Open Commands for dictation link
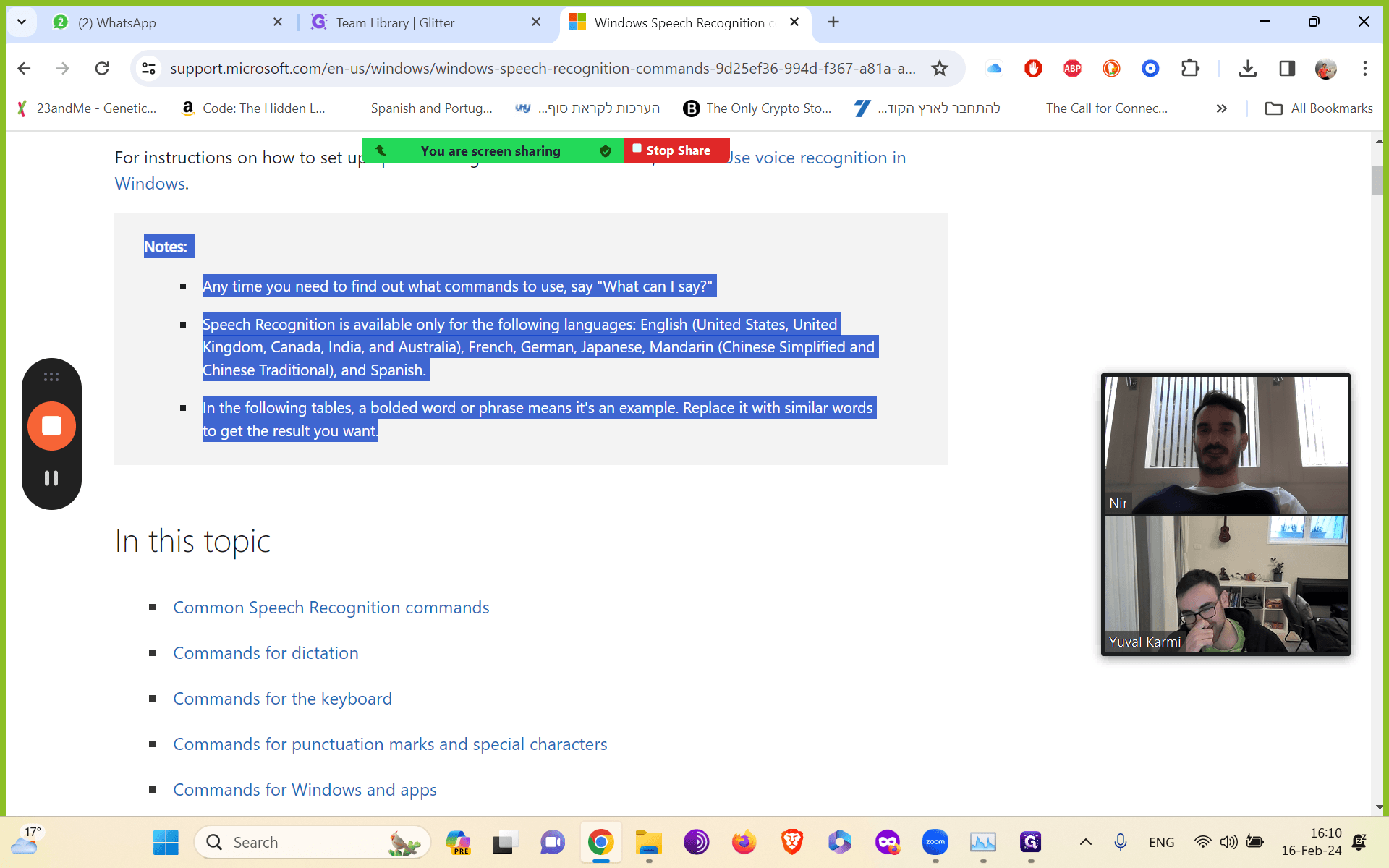This screenshot has width=1389, height=868. (266, 653)
